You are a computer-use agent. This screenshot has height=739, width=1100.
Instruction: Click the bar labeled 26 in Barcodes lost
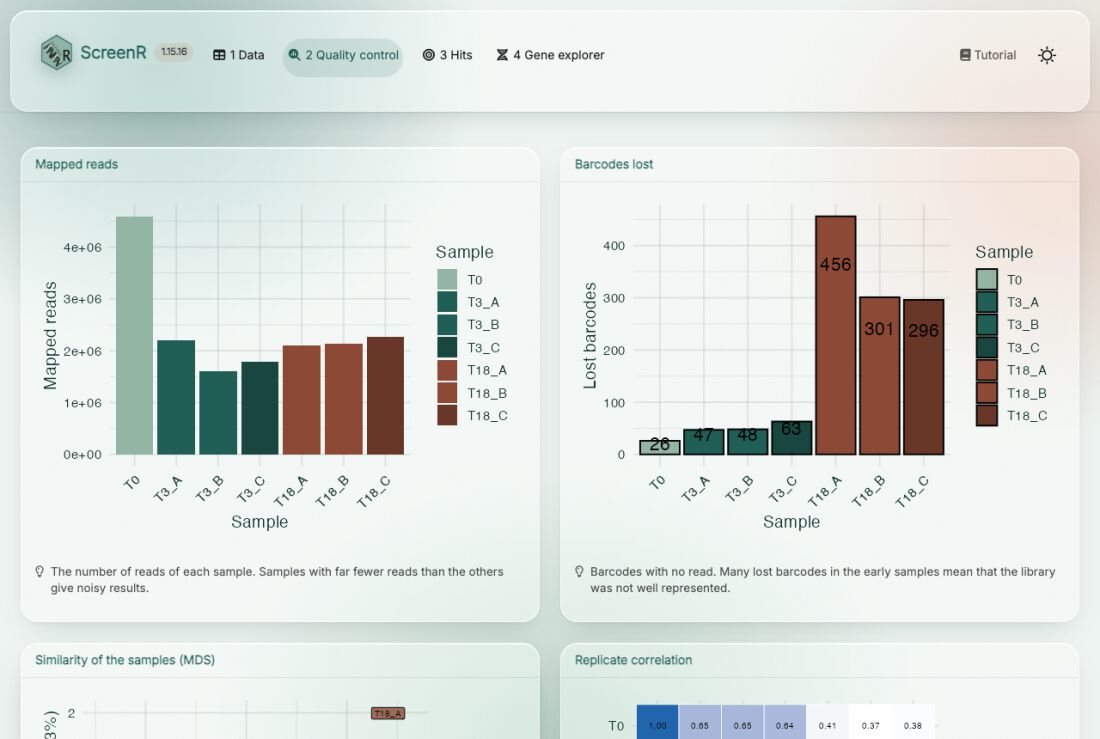pos(659,448)
